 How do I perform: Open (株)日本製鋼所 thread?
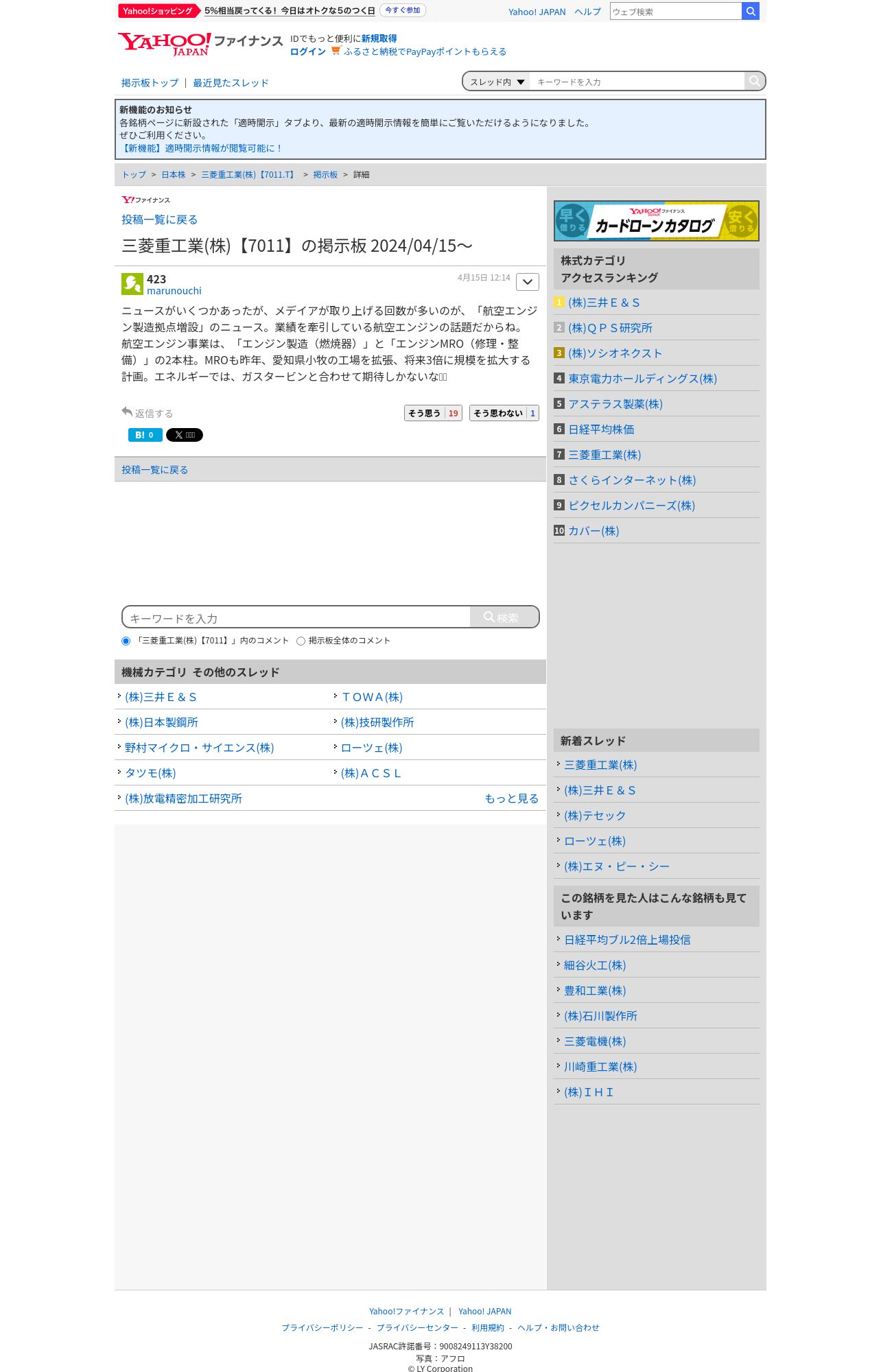click(161, 722)
